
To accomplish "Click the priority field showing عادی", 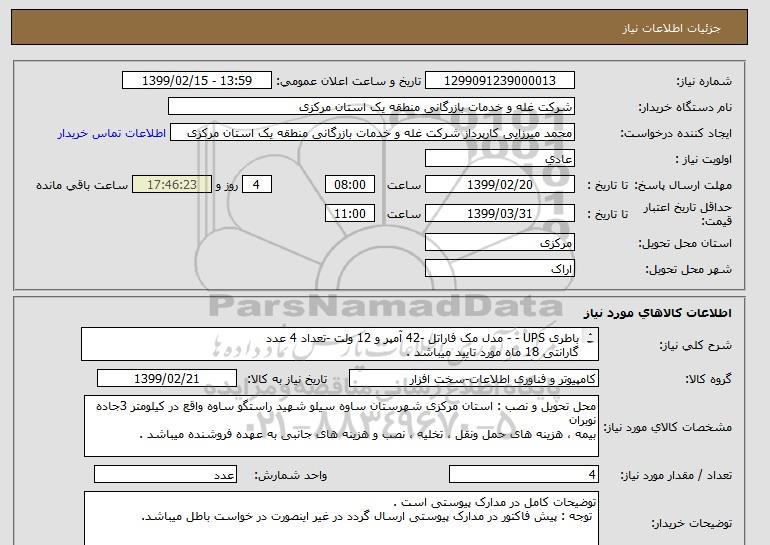I will [500, 159].
